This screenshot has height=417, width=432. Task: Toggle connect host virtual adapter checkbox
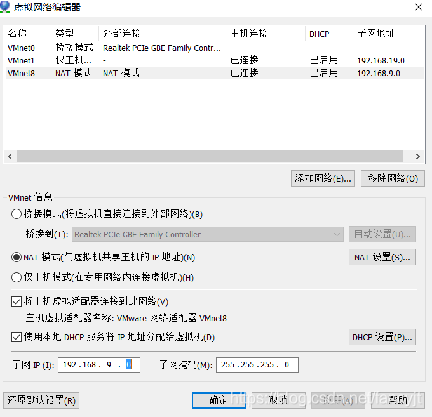click(x=16, y=301)
